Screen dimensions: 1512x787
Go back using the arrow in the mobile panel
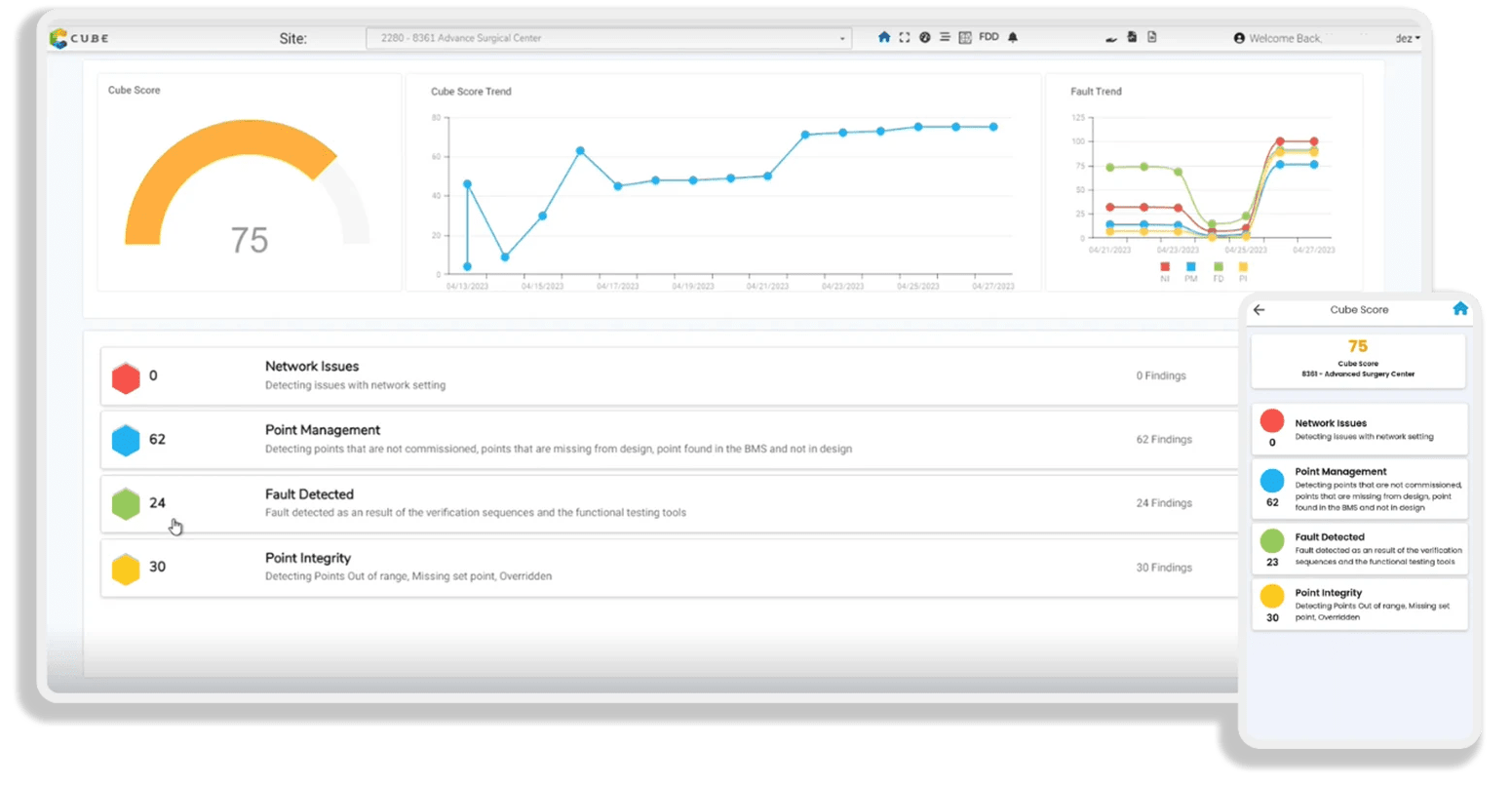point(1259,309)
